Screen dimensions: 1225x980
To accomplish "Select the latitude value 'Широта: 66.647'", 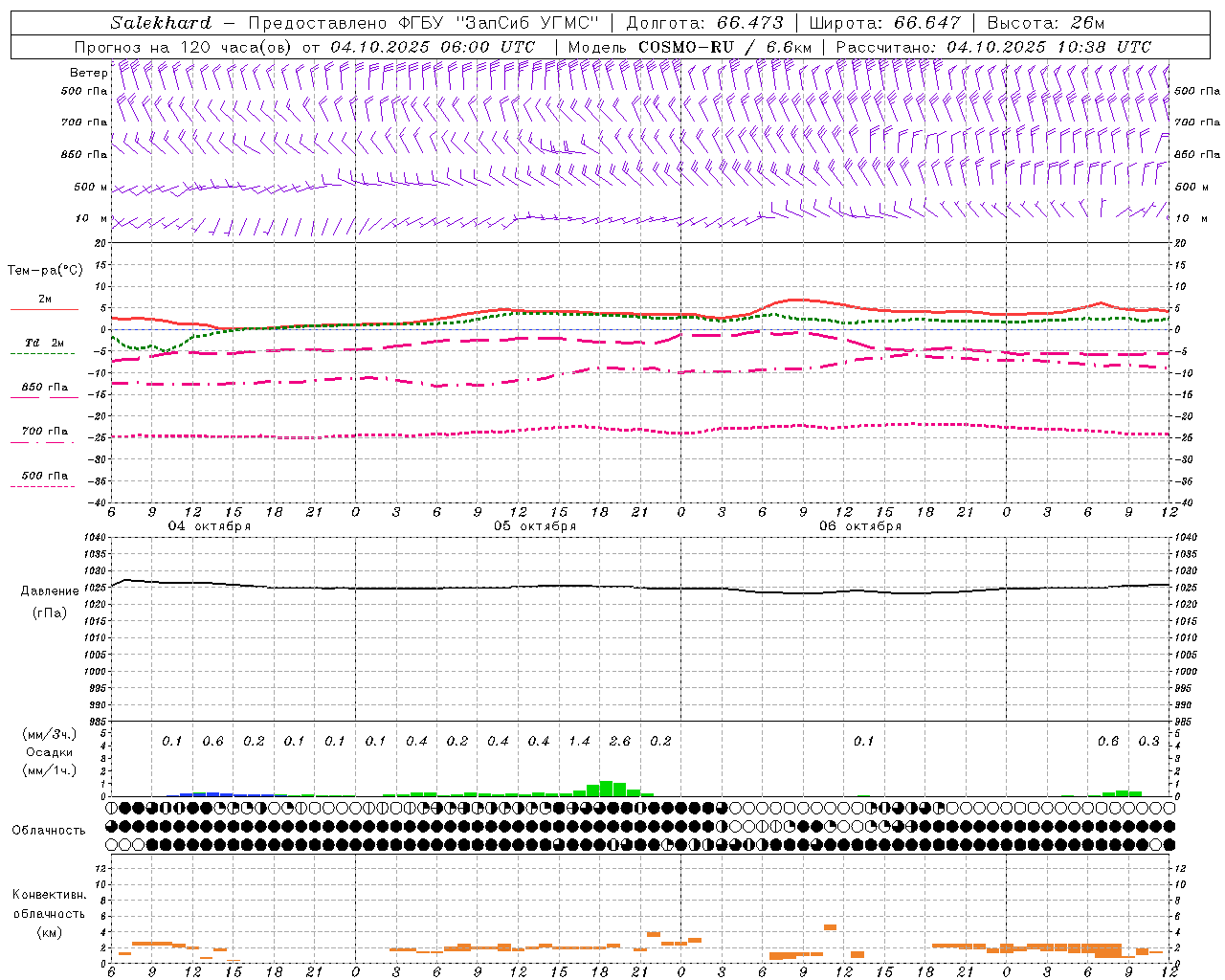I will pos(884,23).
